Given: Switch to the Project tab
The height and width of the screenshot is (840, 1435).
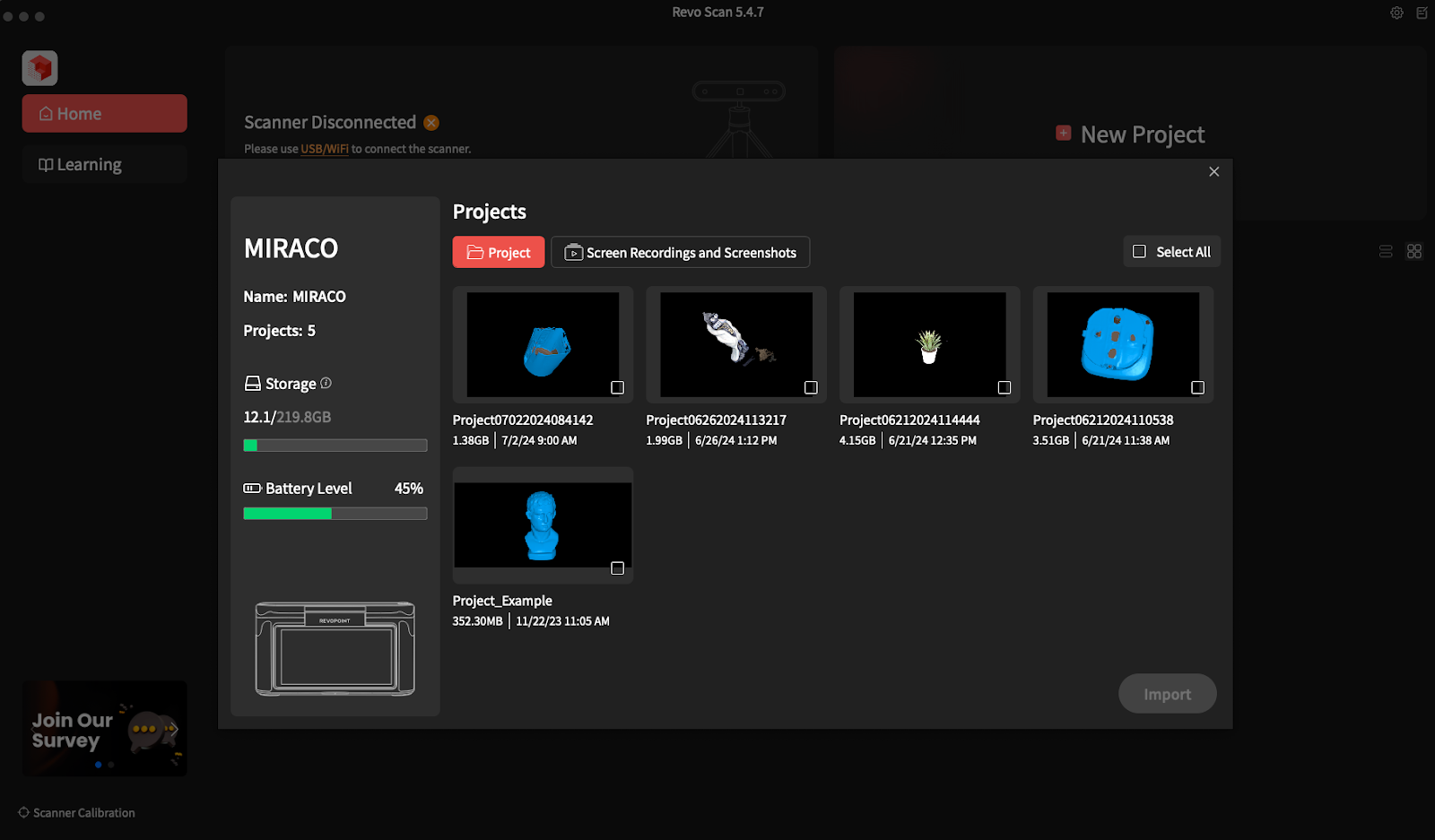Looking at the screenshot, I should click(499, 253).
